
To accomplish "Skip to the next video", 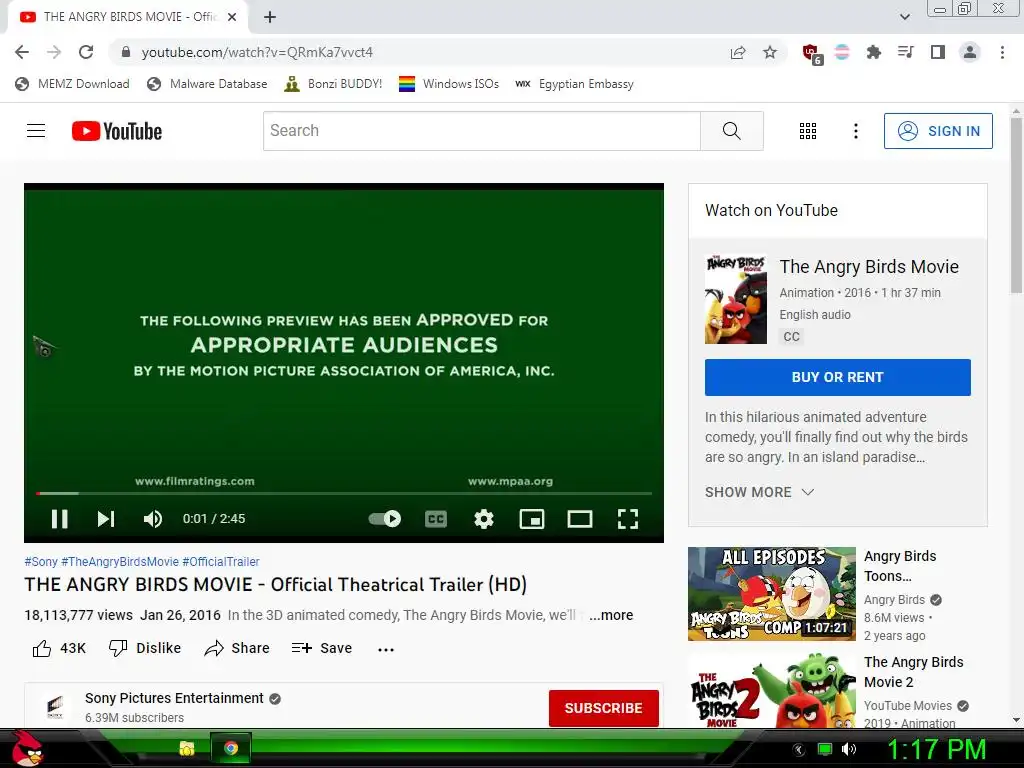I will click(x=106, y=519).
